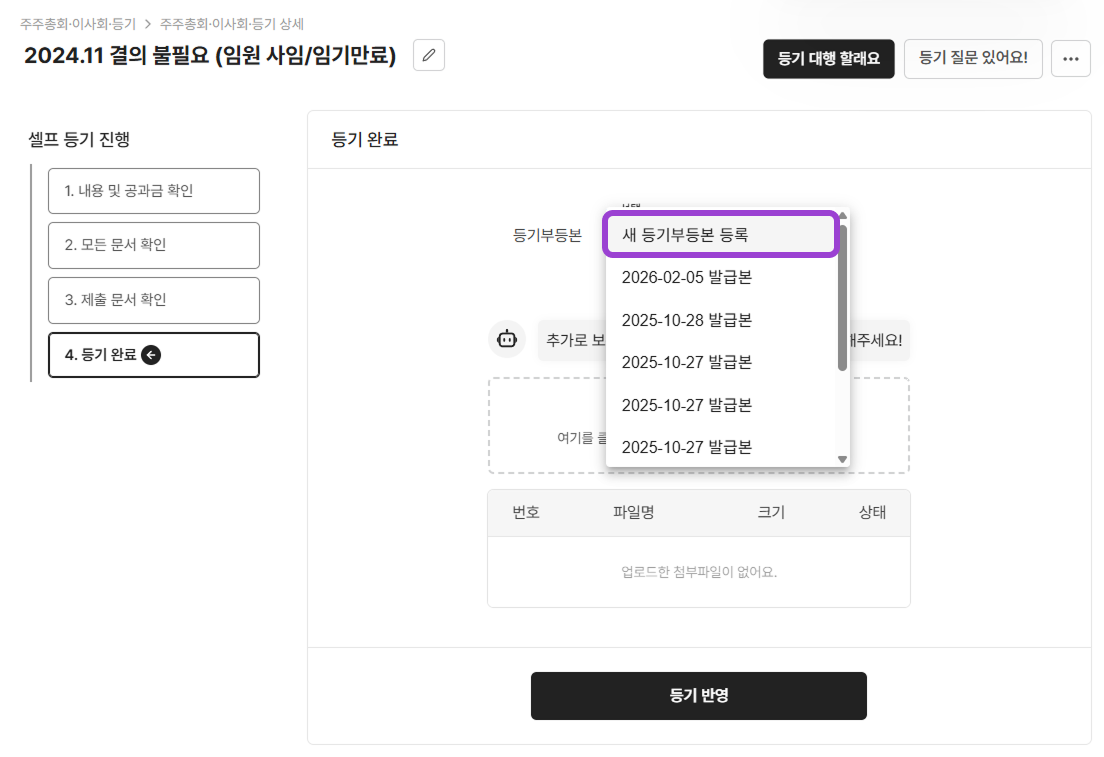This screenshot has height=757, width=1104.
Task: Pick the 2025-10-28 발급본 option
Action: pyautogui.click(x=686, y=320)
